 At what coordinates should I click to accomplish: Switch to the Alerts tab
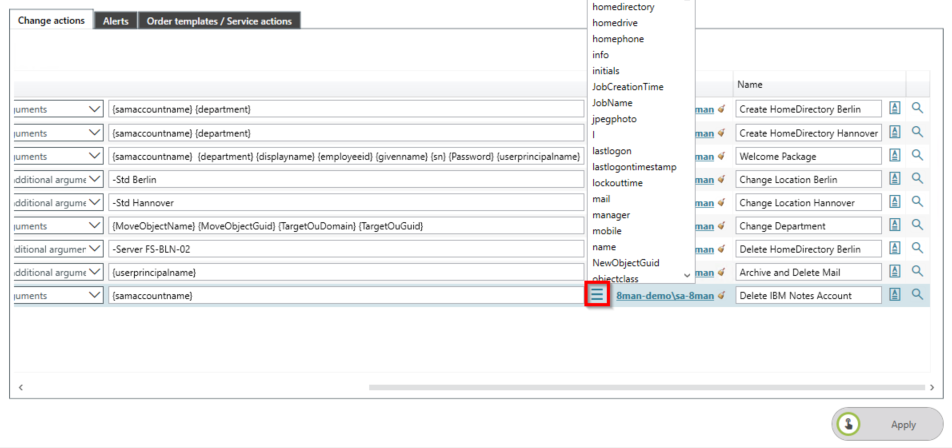pos(116,21)
